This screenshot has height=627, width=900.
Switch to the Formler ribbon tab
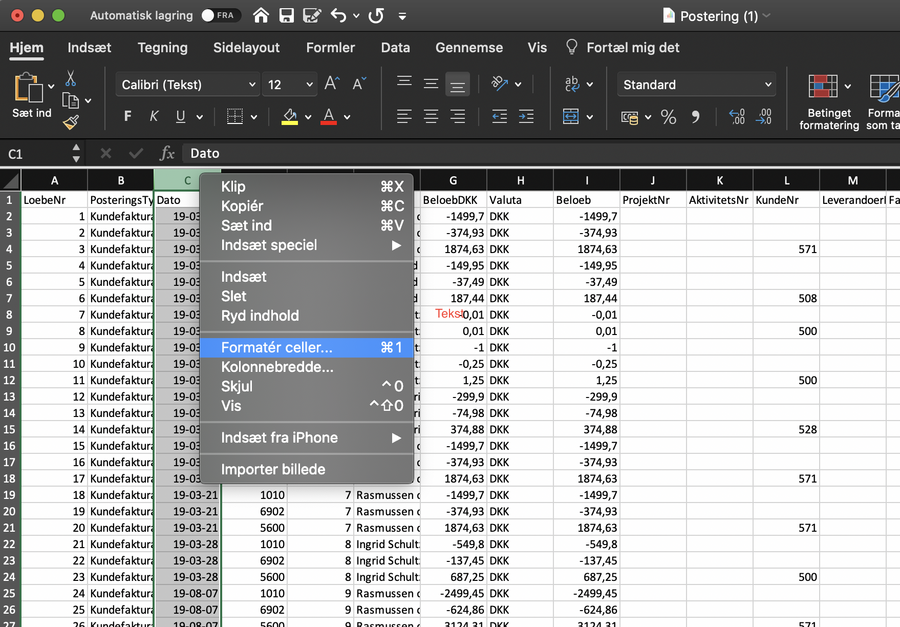(330, 47)
